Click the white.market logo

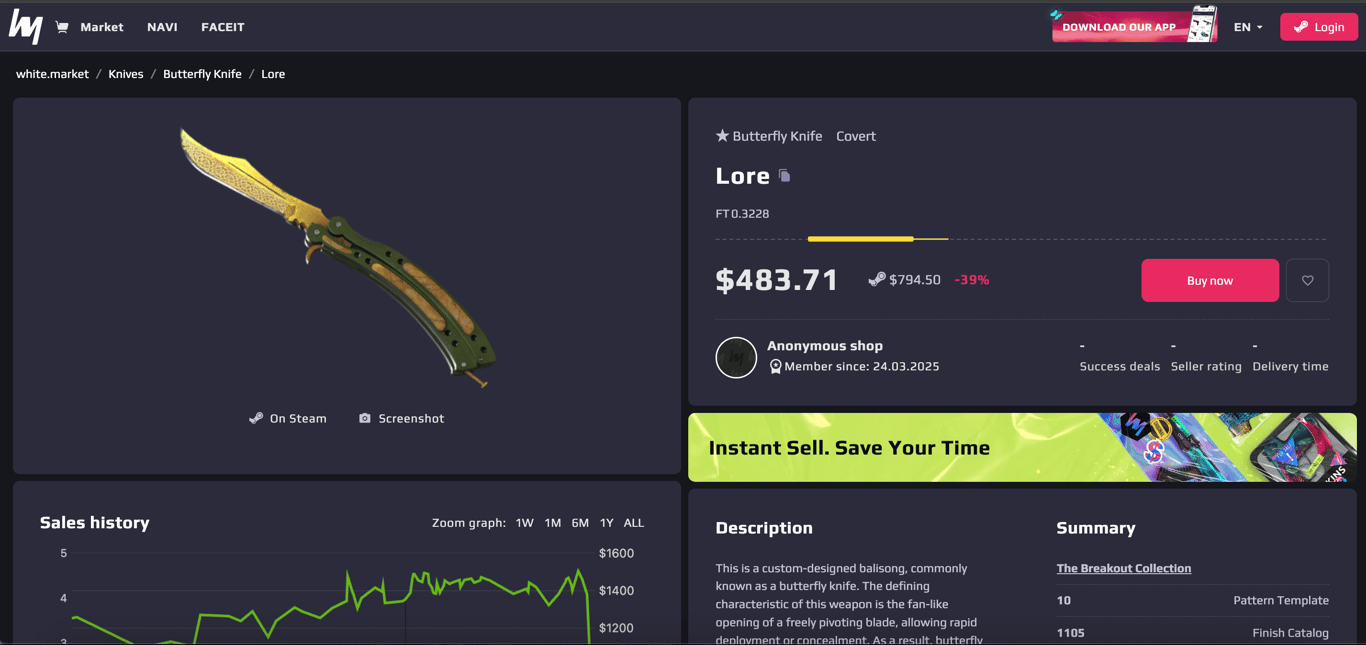point(25,27)
